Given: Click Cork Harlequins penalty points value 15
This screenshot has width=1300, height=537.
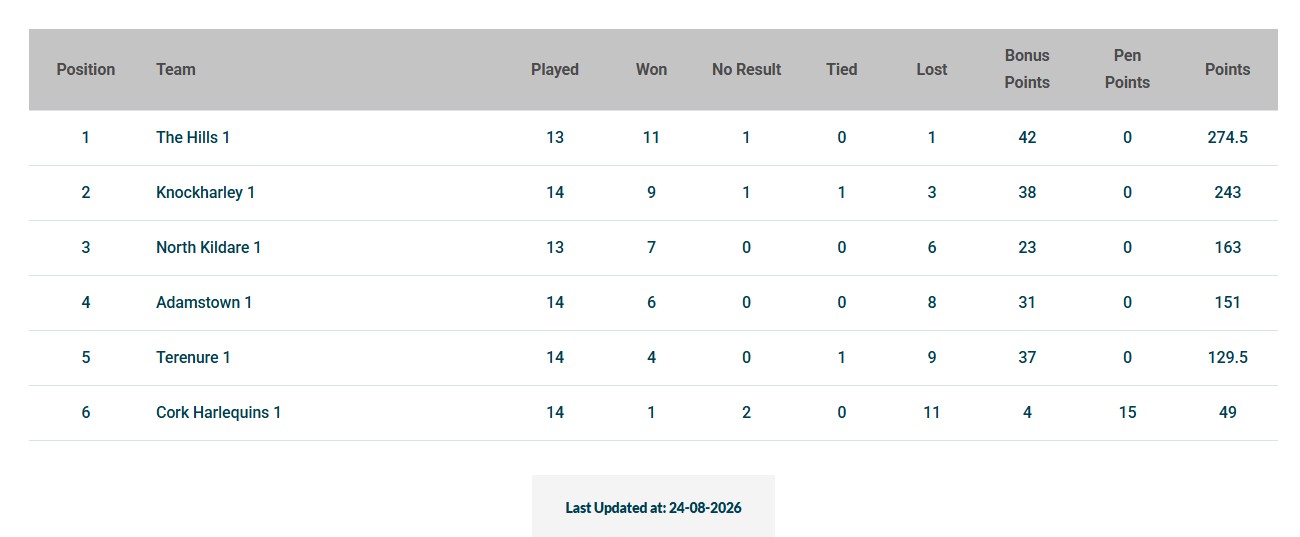Looking at the screenshot, I should pos(1127,413).
